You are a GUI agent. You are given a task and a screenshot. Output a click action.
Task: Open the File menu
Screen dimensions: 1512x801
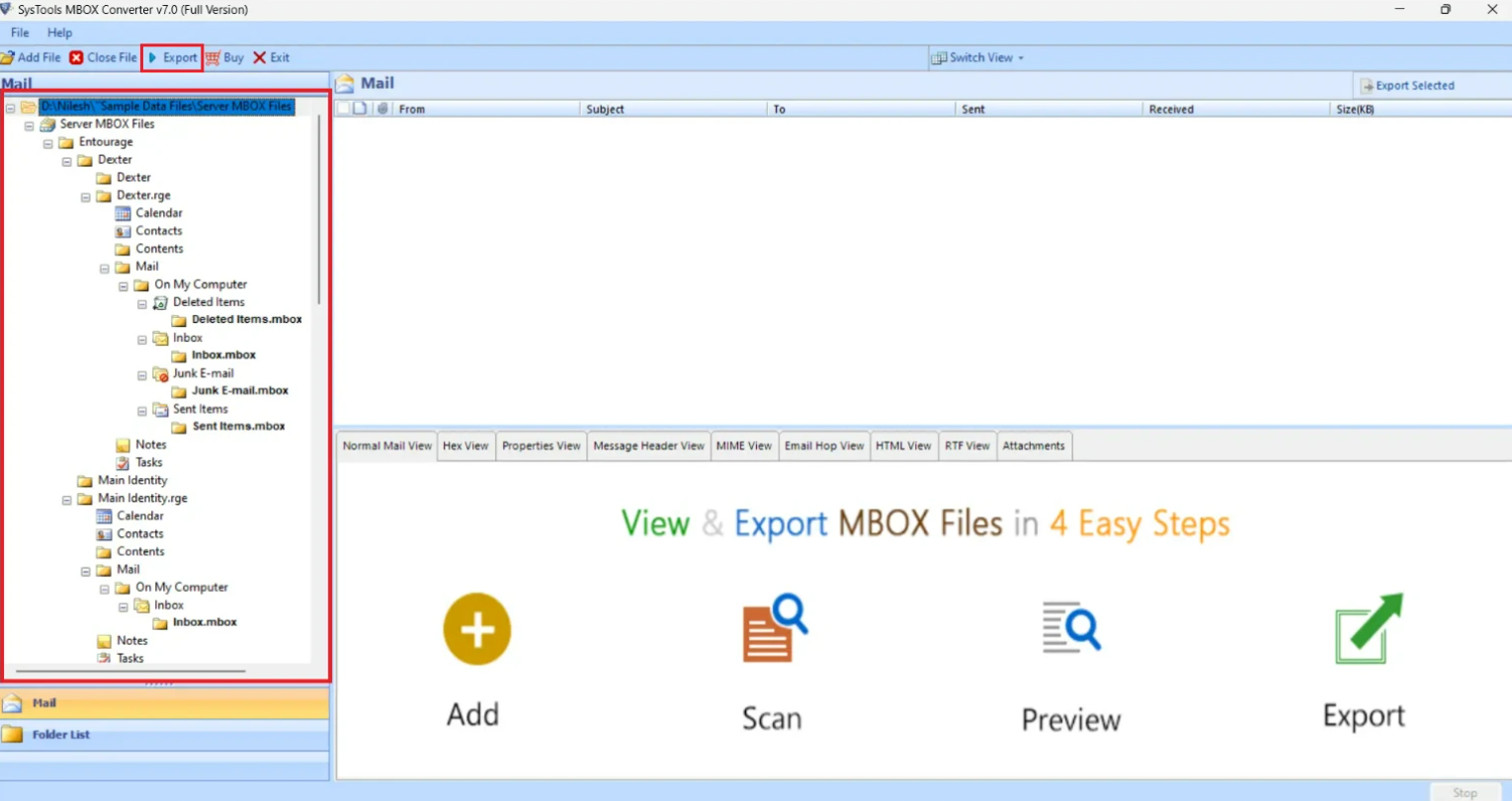point(20,33)
